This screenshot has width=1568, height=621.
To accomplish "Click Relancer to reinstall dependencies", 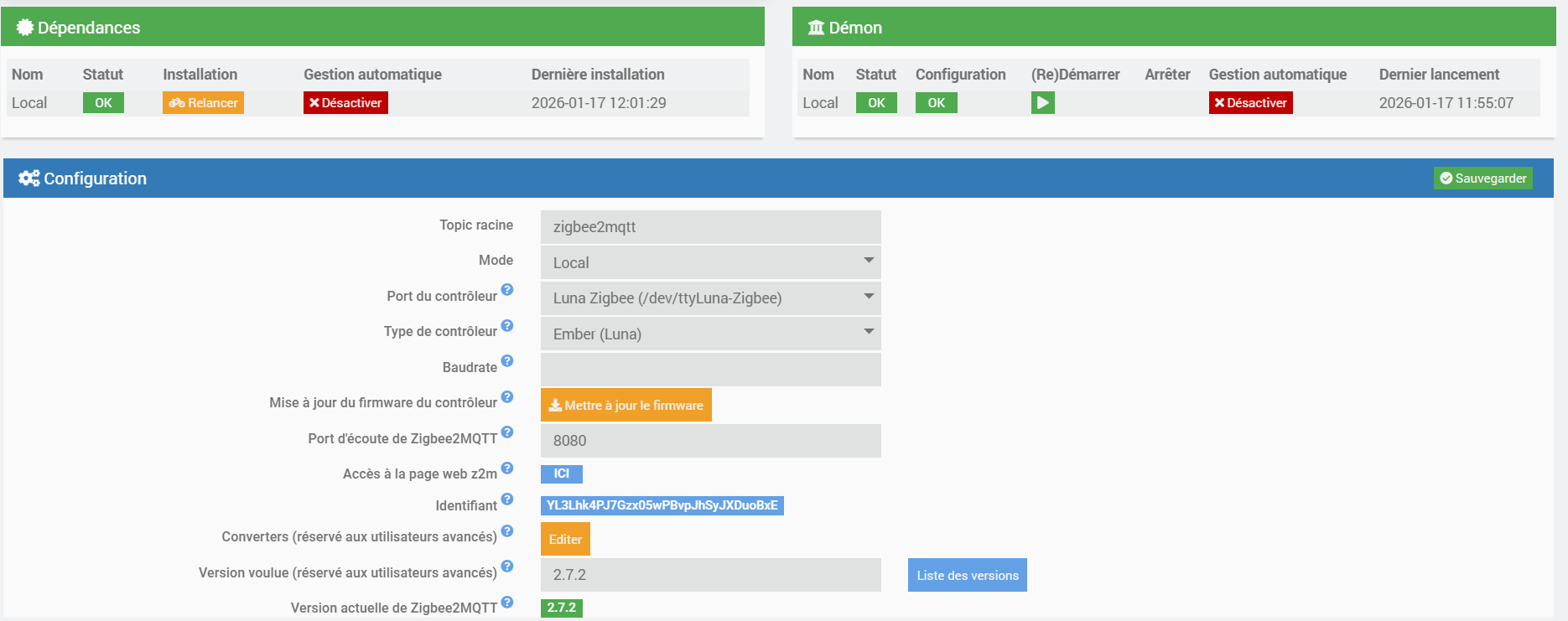I will pyautogui.click(x=203, y=103).
